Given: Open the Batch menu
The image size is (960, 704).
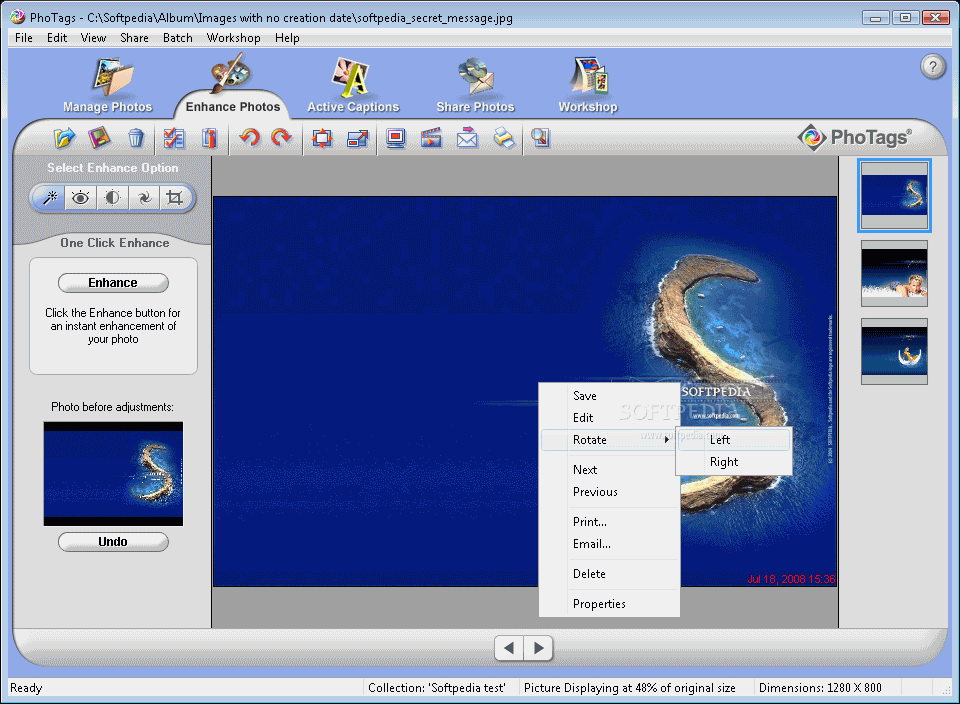Looking at the screenshot, I should tap(178, 38).
